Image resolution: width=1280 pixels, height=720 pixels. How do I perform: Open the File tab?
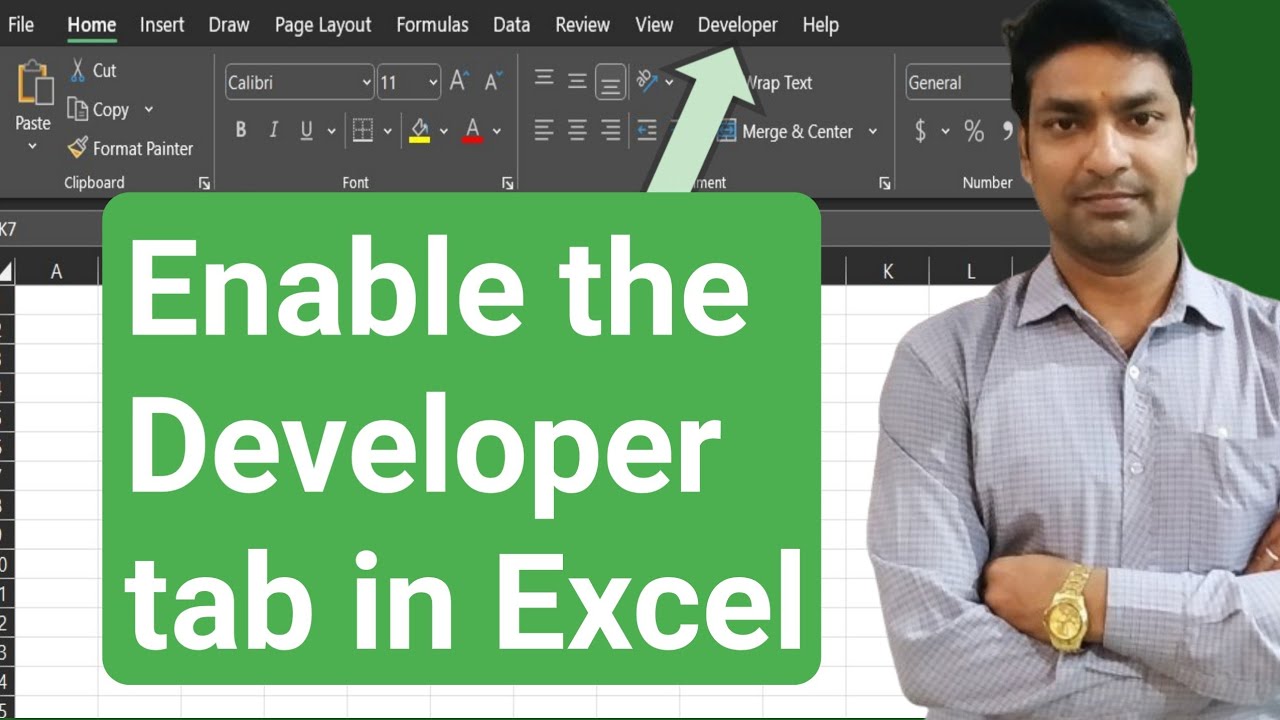point(21,25)
